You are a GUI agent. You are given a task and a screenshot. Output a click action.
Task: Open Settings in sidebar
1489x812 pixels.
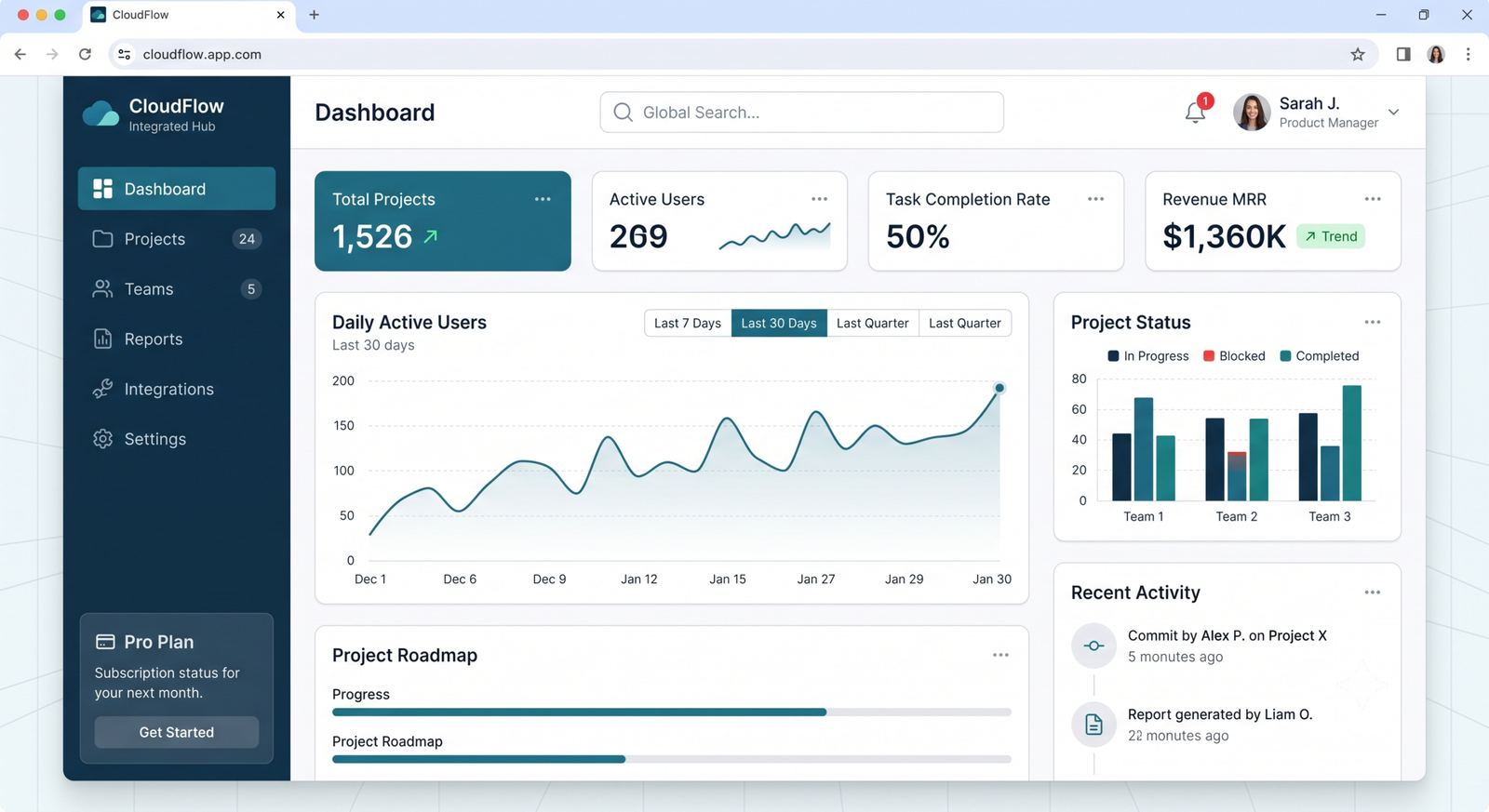point(177,439)
